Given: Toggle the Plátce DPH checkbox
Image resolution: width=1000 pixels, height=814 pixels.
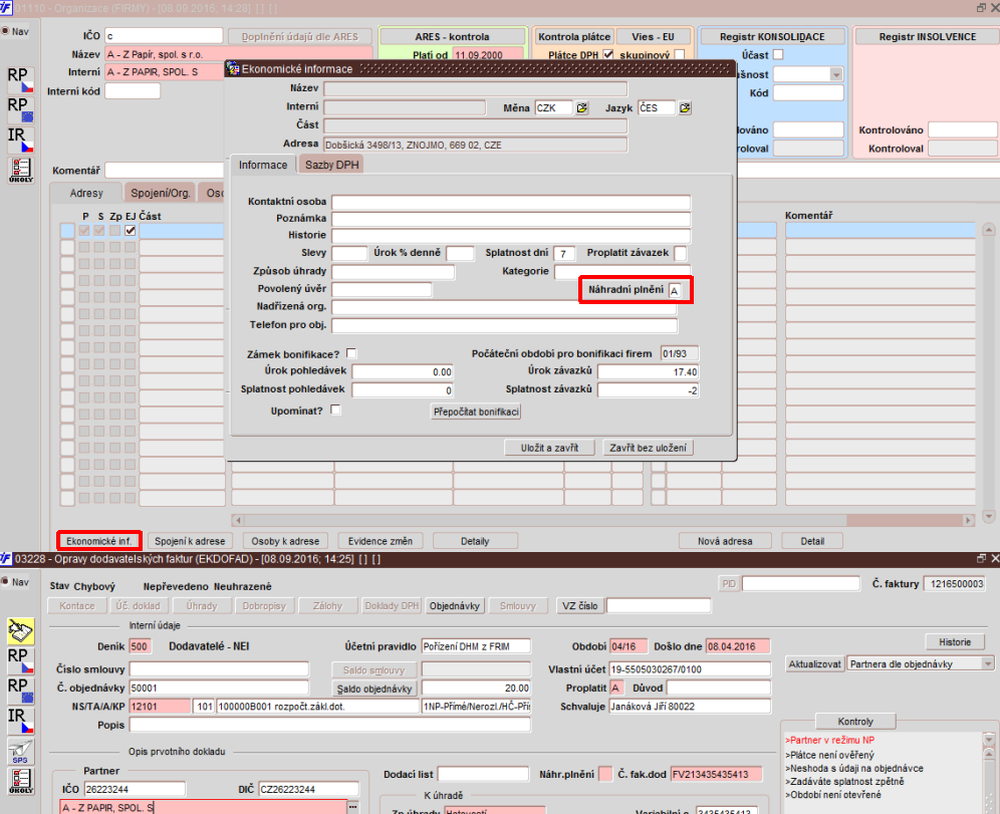Looking at the screenshot, I should click(608, 55).
